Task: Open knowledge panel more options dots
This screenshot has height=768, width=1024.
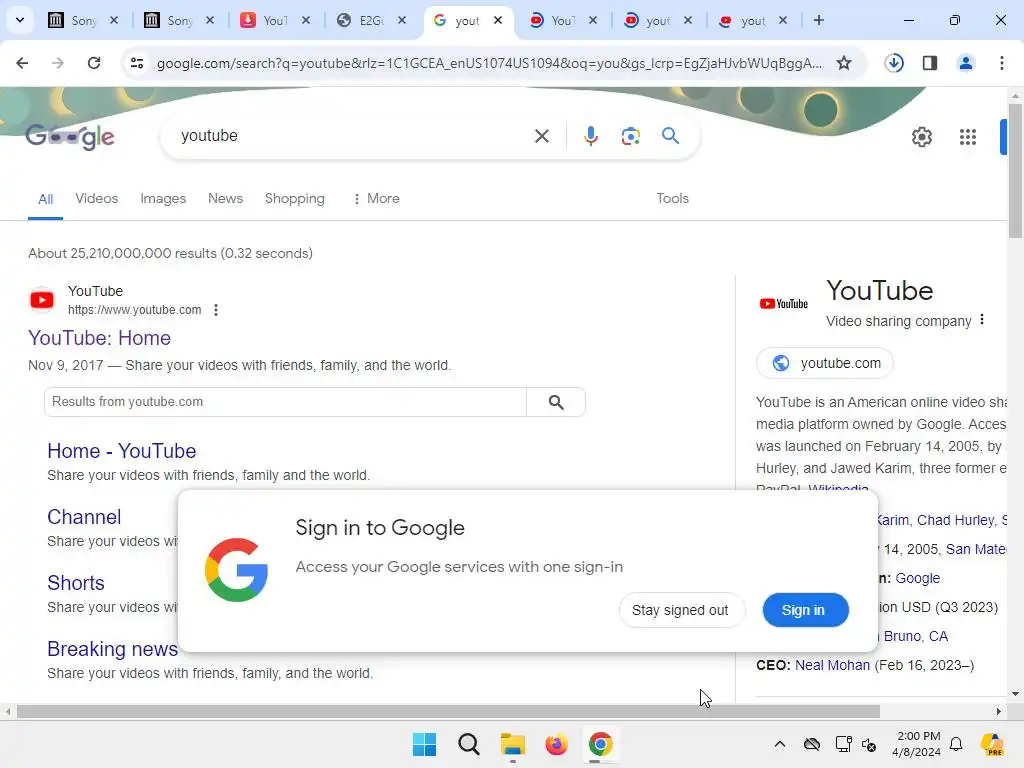Action: [x=982, y=320]
